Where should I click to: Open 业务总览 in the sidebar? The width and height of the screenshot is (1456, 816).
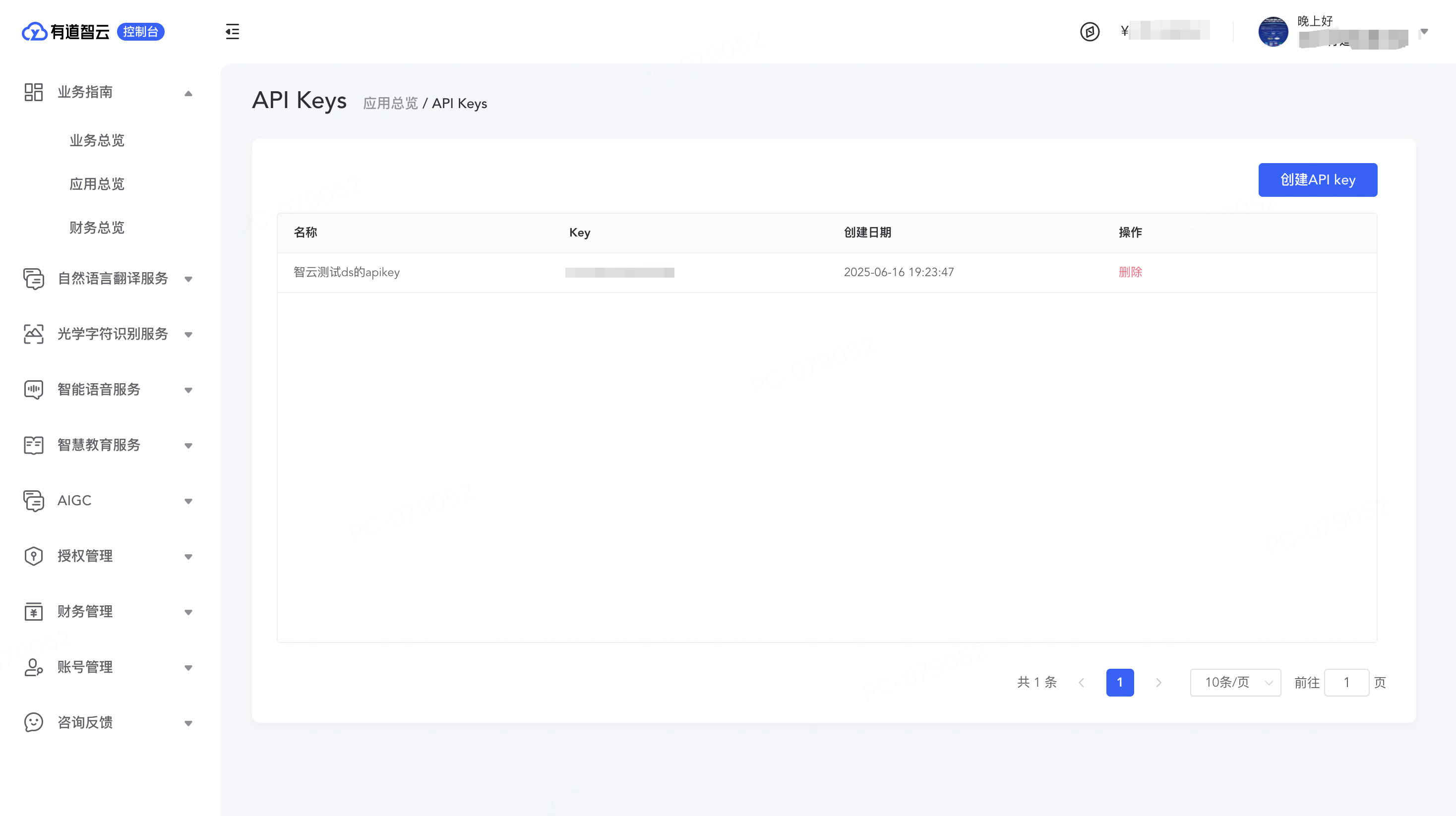tap(97, 140)
